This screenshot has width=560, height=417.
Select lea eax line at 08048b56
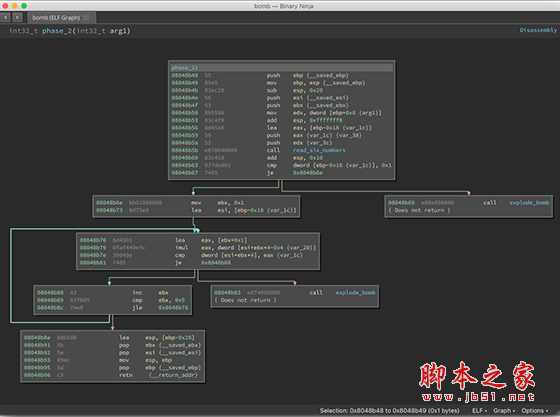click(281, 128)
